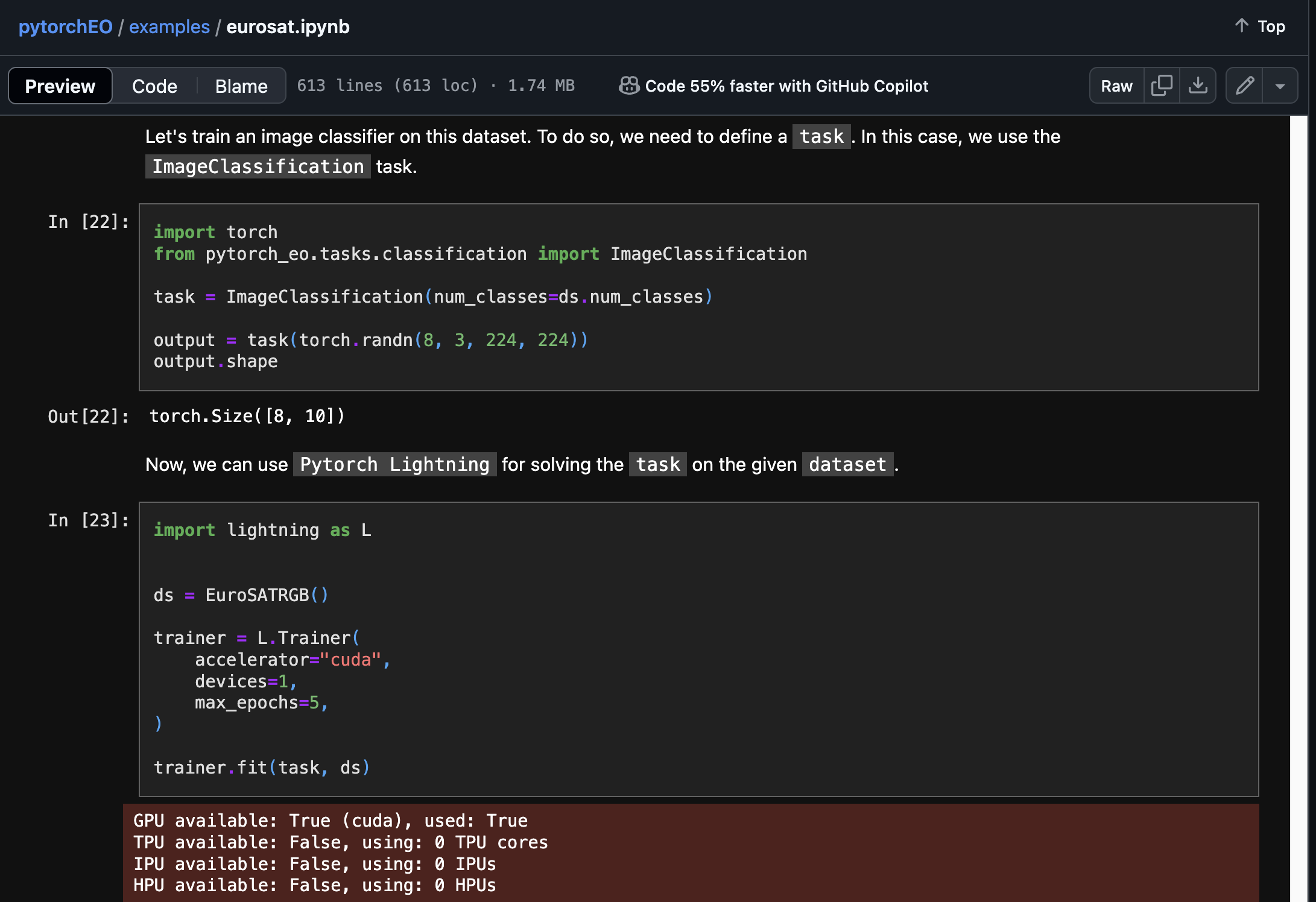Download raw file icon

[x=1198, y=86]
